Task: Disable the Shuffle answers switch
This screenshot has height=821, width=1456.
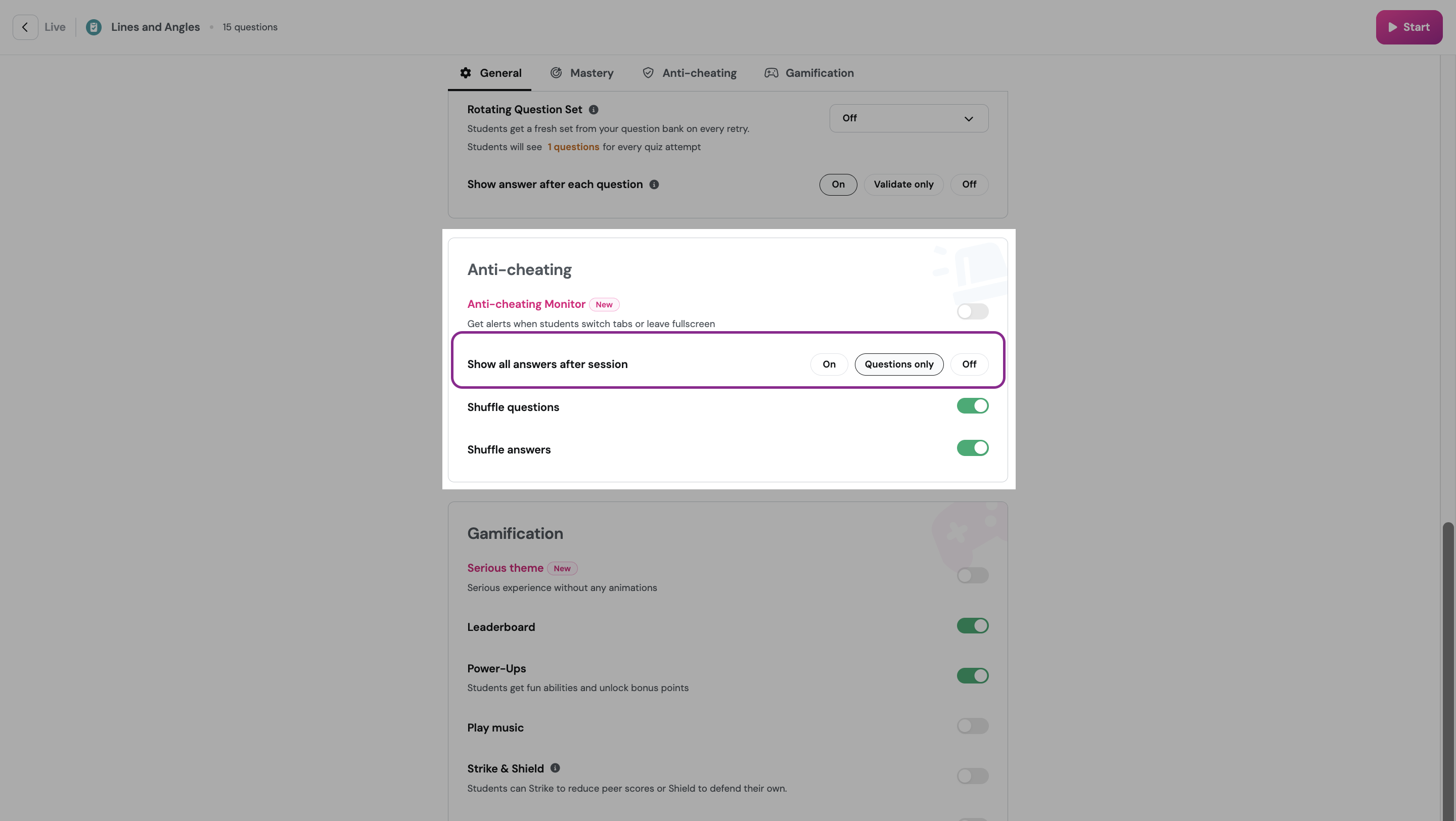Action: [x=972, y=448]
